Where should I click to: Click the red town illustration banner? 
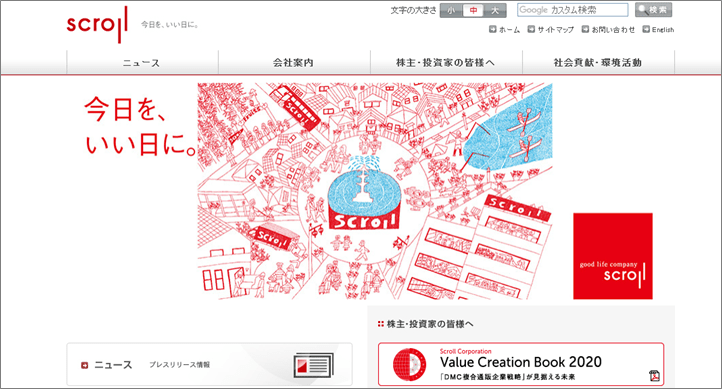(375, 191)
